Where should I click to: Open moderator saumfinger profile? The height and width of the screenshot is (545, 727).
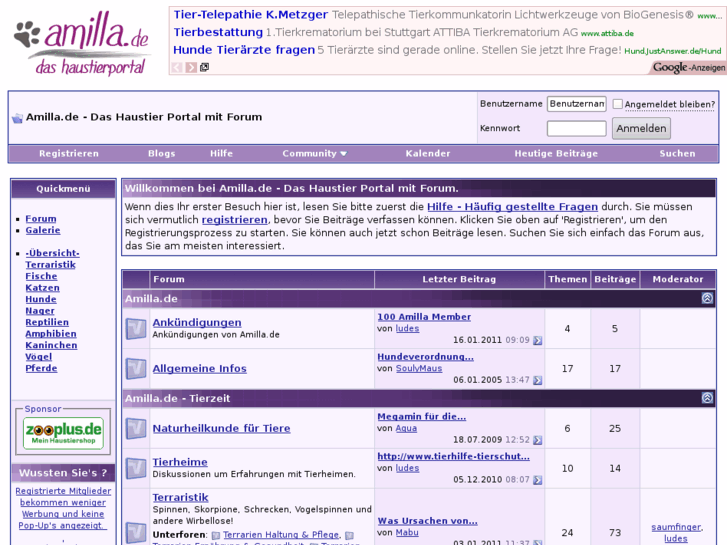click(x=676, y=527)
